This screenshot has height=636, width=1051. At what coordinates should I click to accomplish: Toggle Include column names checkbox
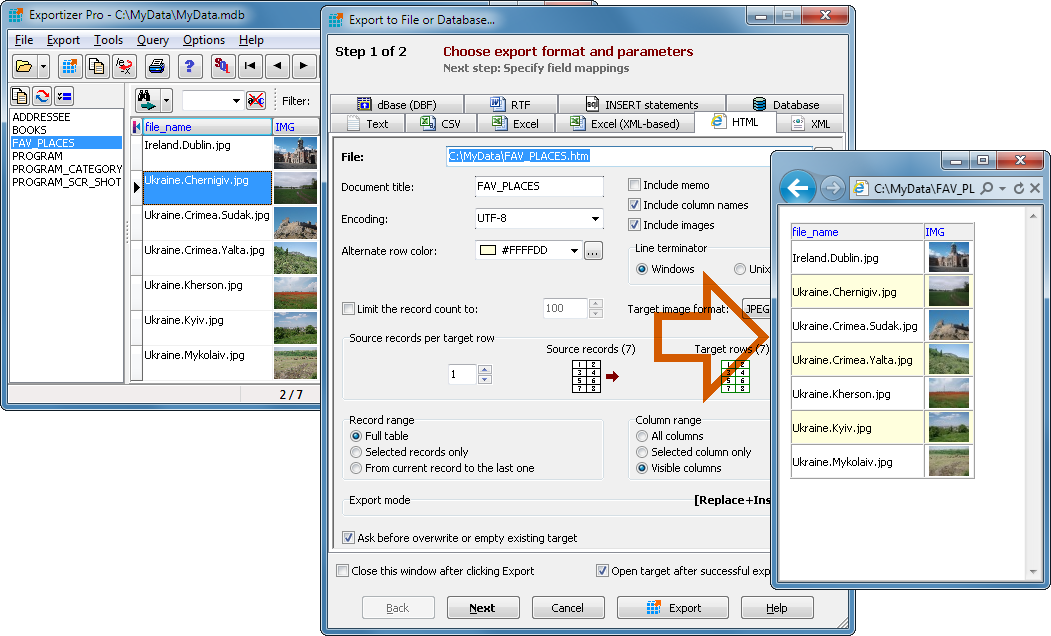pyautogui.click(x=634, y=205)
